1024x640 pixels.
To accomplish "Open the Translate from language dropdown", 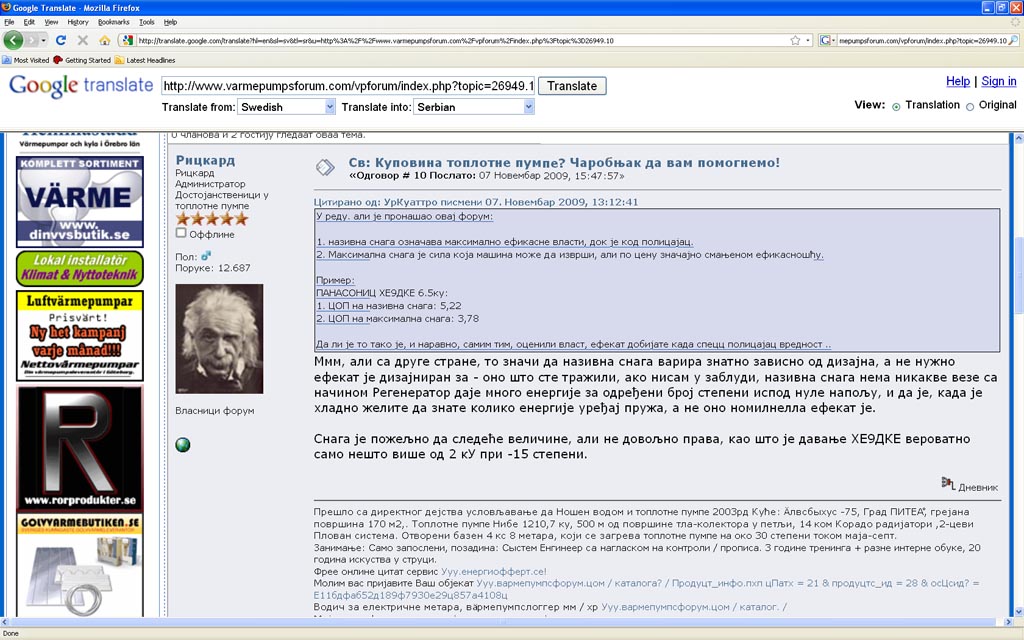I will 286,107.
